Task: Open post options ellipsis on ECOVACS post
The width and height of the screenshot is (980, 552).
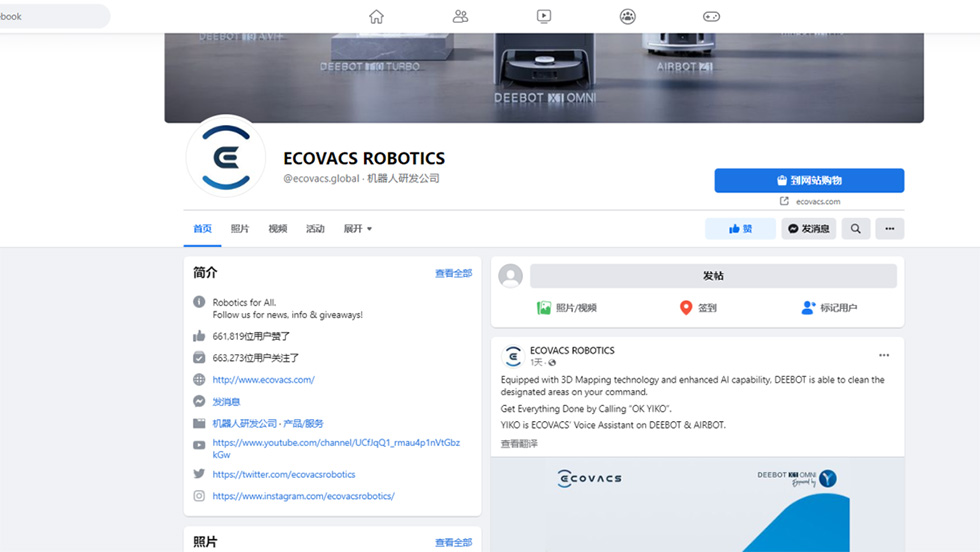Action: [883, 355]
